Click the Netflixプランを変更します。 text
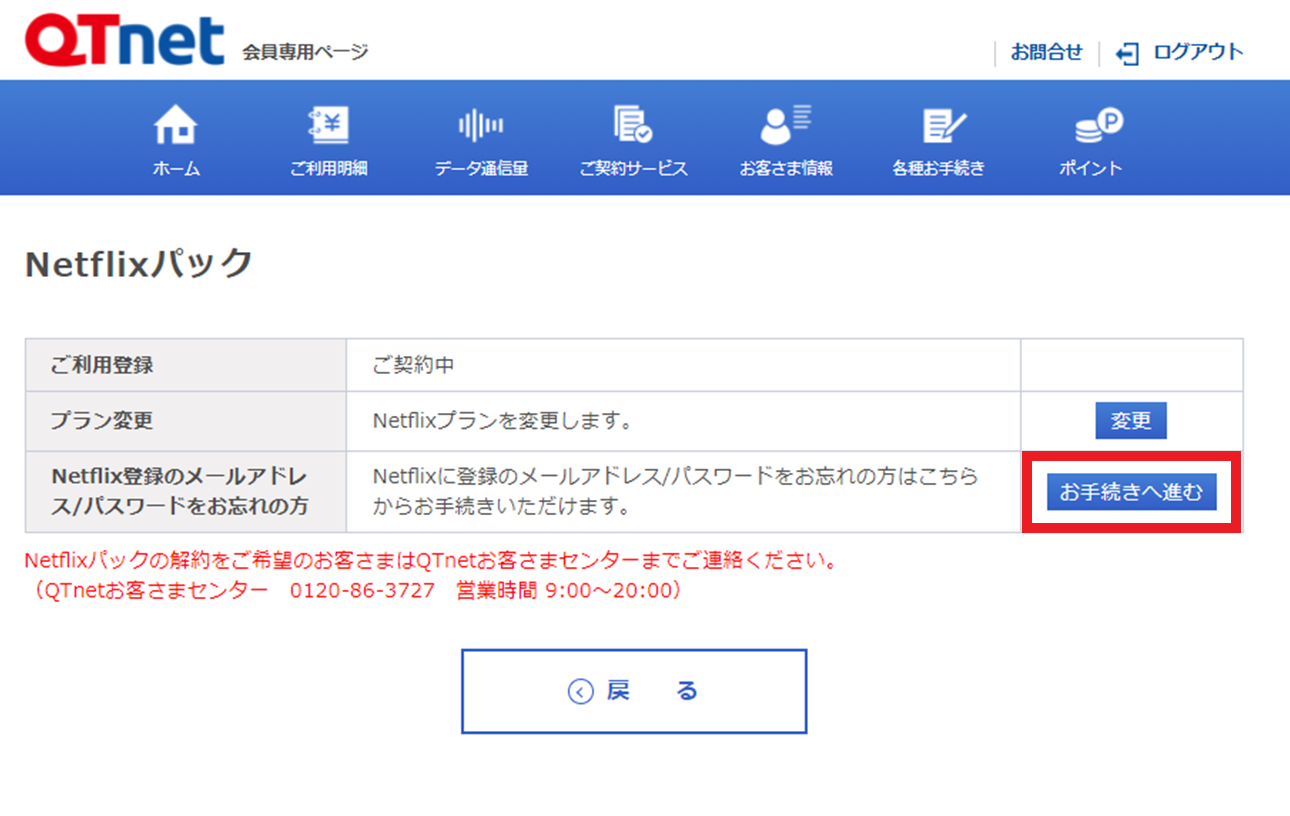This screenshot has height=816, width=1290. [x=503, y=421]
